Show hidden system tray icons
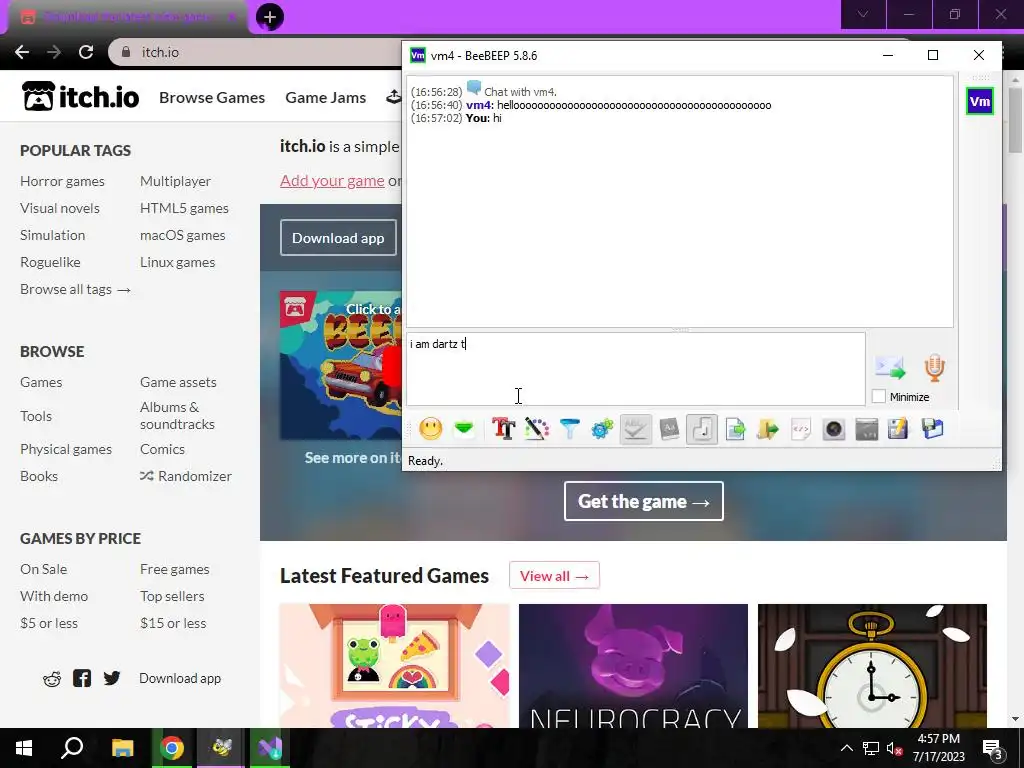 pos(846,748)
